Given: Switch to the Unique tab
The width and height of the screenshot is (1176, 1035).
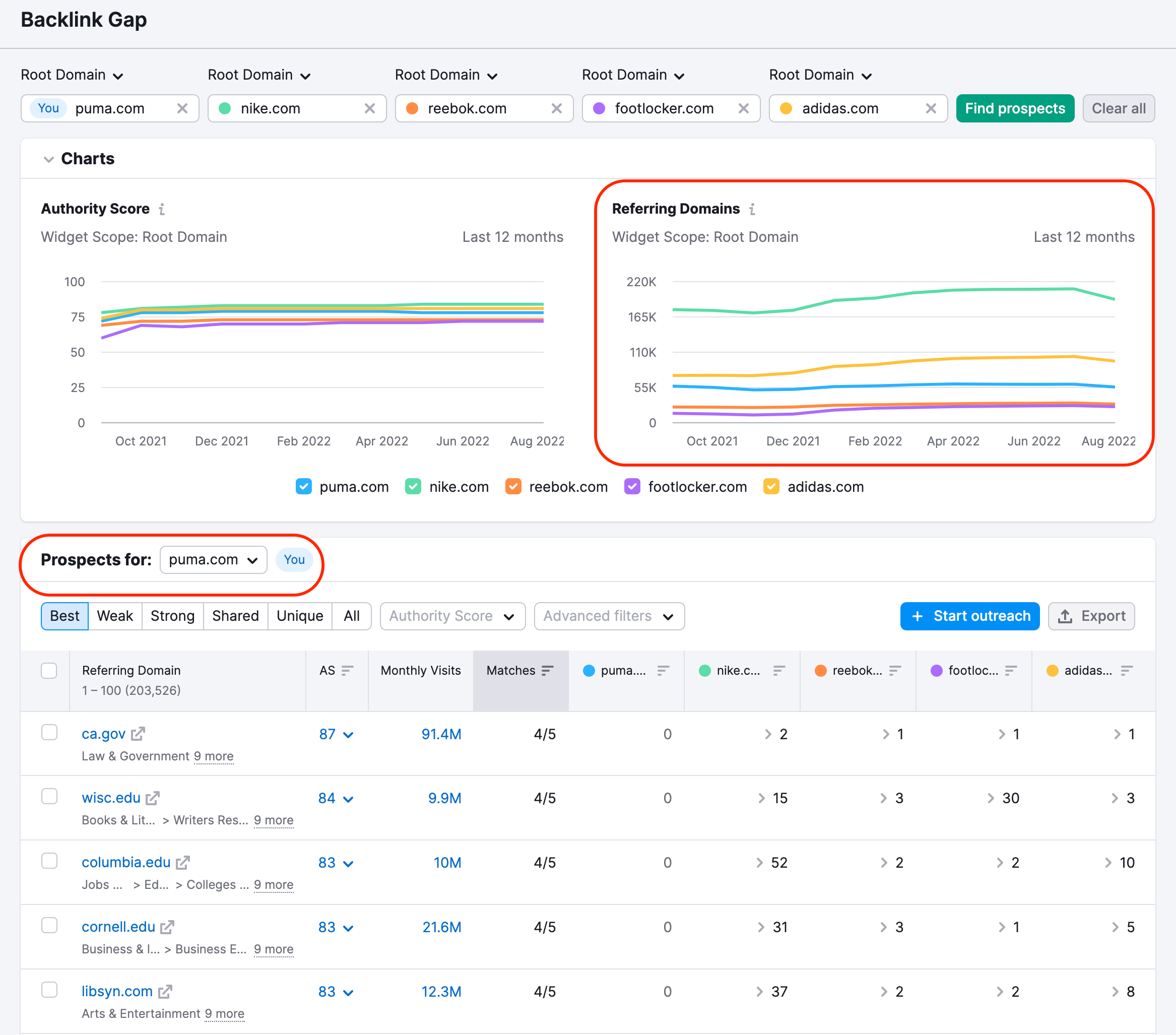Looking at the screenshot, I should coord(299,616).
